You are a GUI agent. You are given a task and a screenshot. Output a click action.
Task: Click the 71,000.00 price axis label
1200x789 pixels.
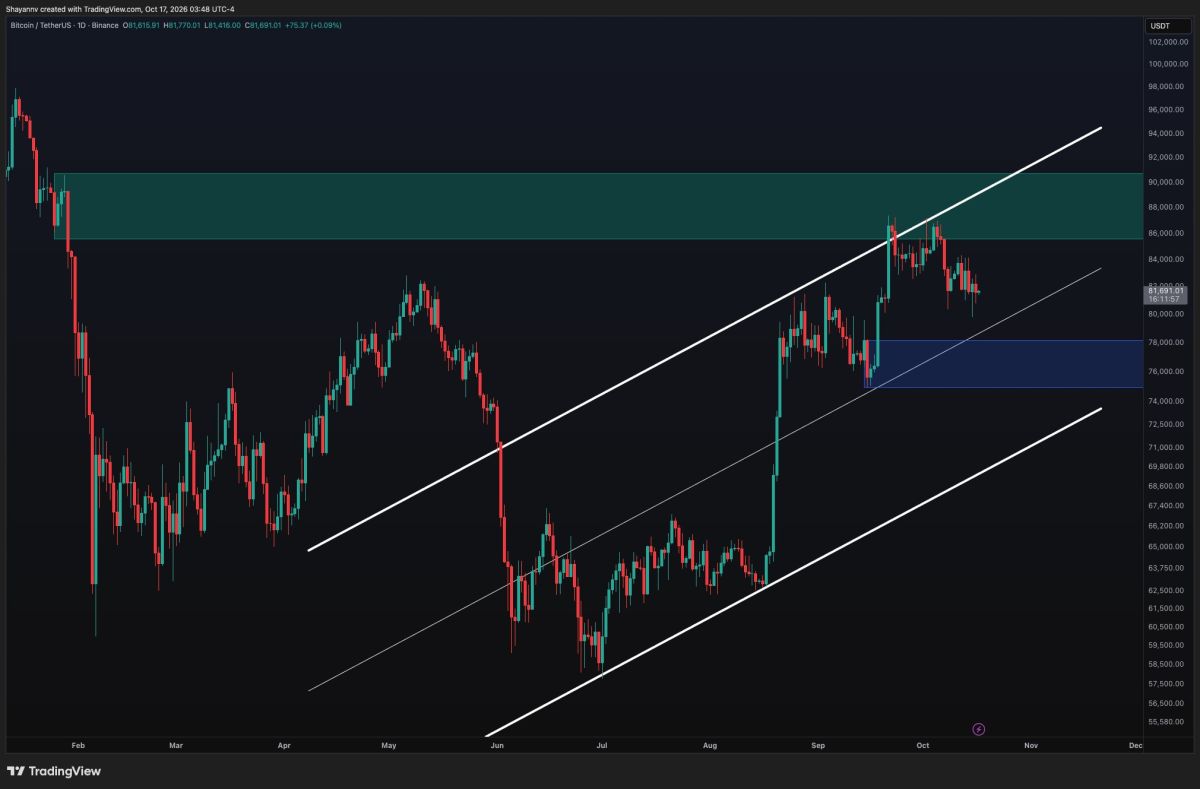(x=1167, y=448)
